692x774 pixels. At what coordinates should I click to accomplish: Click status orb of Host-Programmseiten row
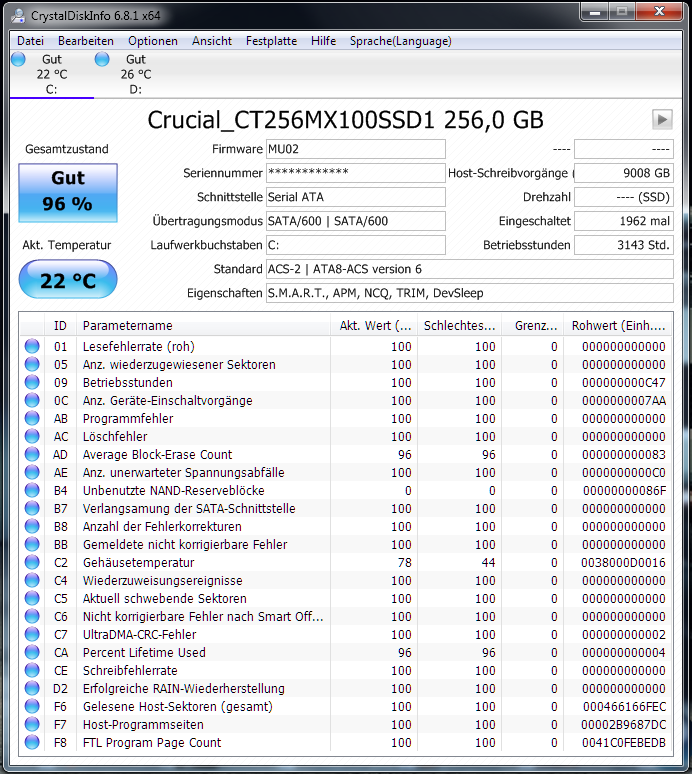(32, 725)
